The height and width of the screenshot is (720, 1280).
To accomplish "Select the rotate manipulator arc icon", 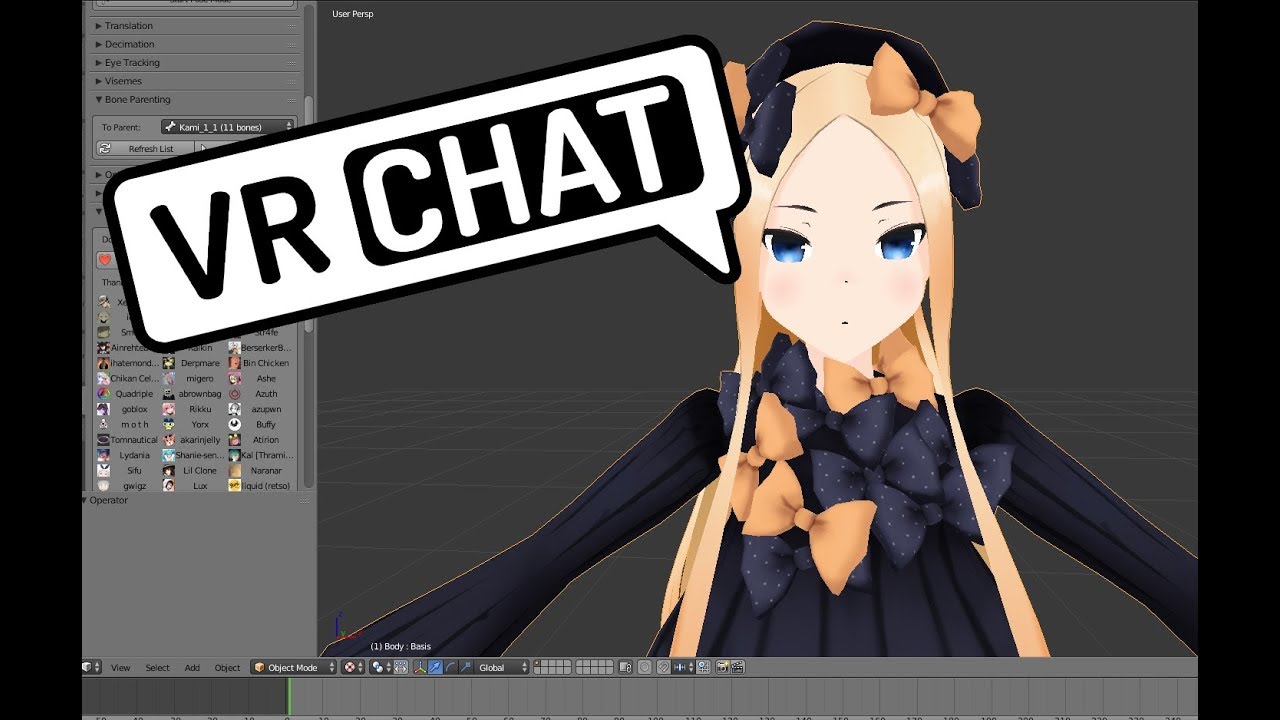I will (450, 667).
